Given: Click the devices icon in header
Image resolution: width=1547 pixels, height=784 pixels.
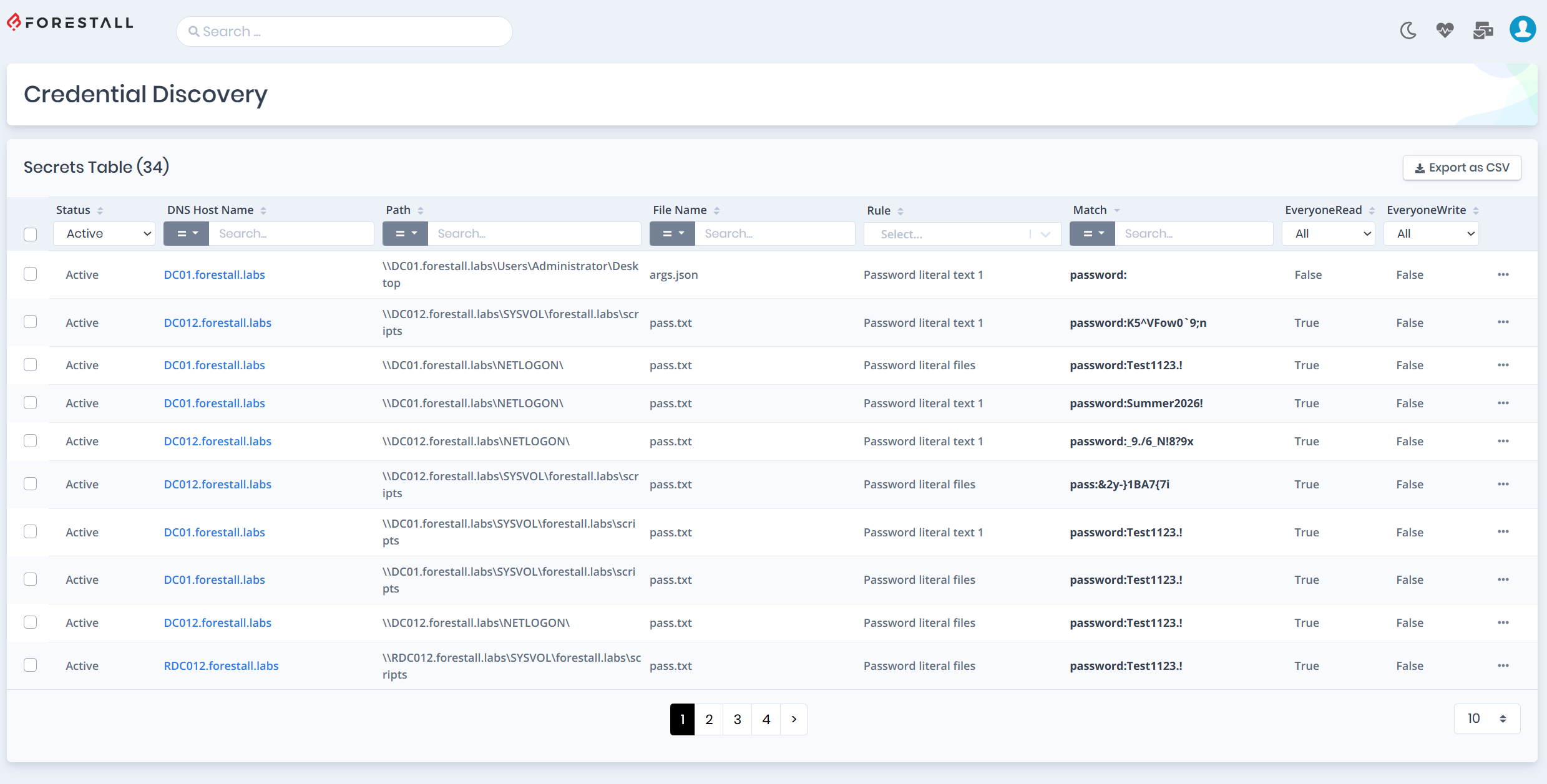Looking at the screenshot, I should [1483, 30].
